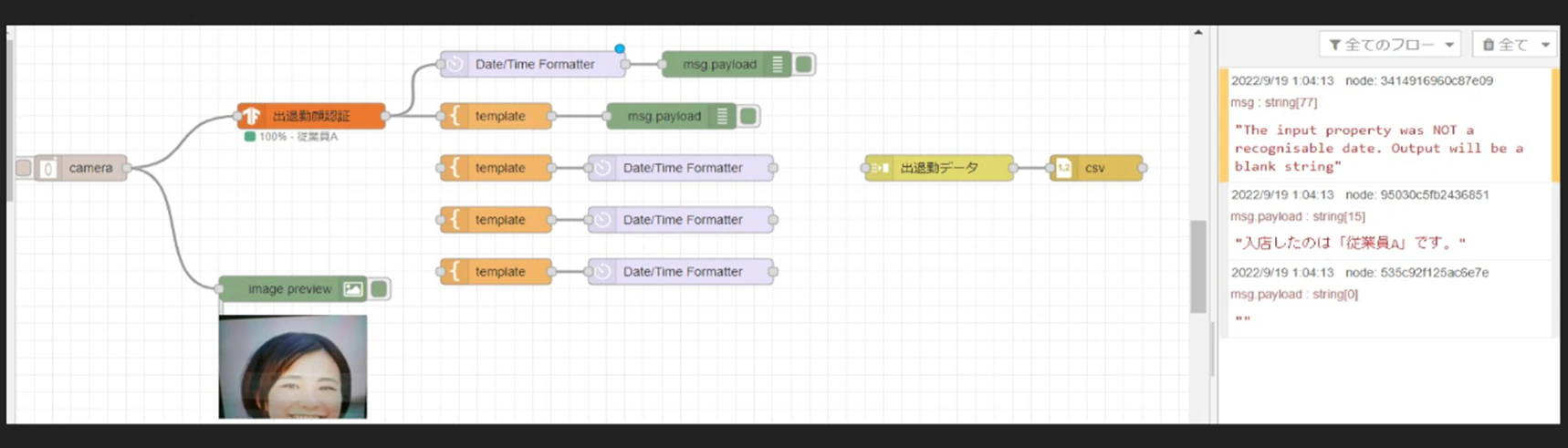Viewport: 1568px width, 448px height.
Task: Click the canvas scrollbar's up arrow
Action: tap(1198, 32)
